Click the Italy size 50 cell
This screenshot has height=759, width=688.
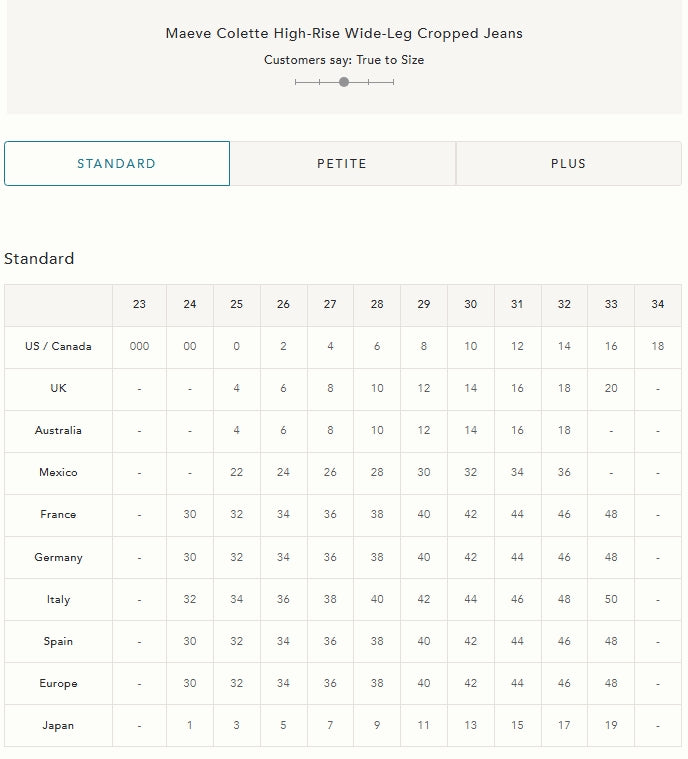pos(611,599)
